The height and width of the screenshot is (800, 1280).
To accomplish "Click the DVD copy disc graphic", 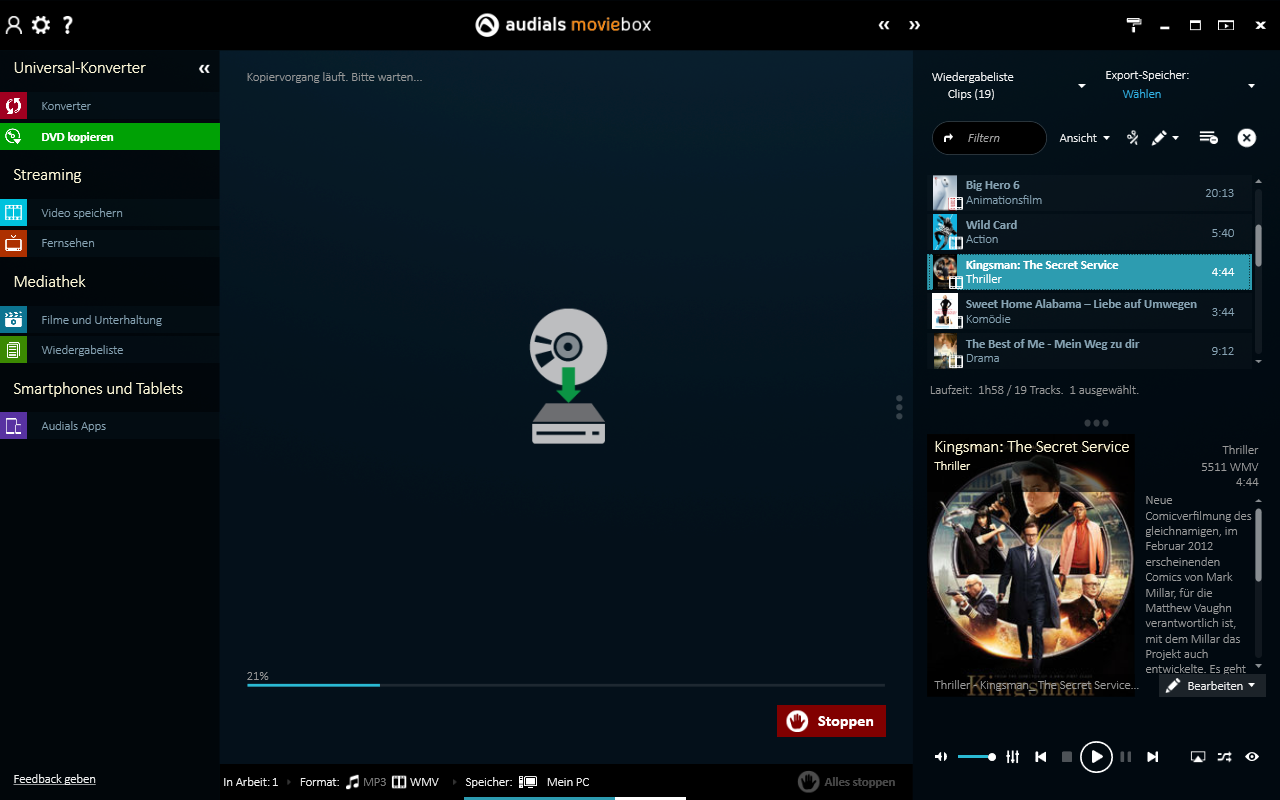I will click(568, 376).
